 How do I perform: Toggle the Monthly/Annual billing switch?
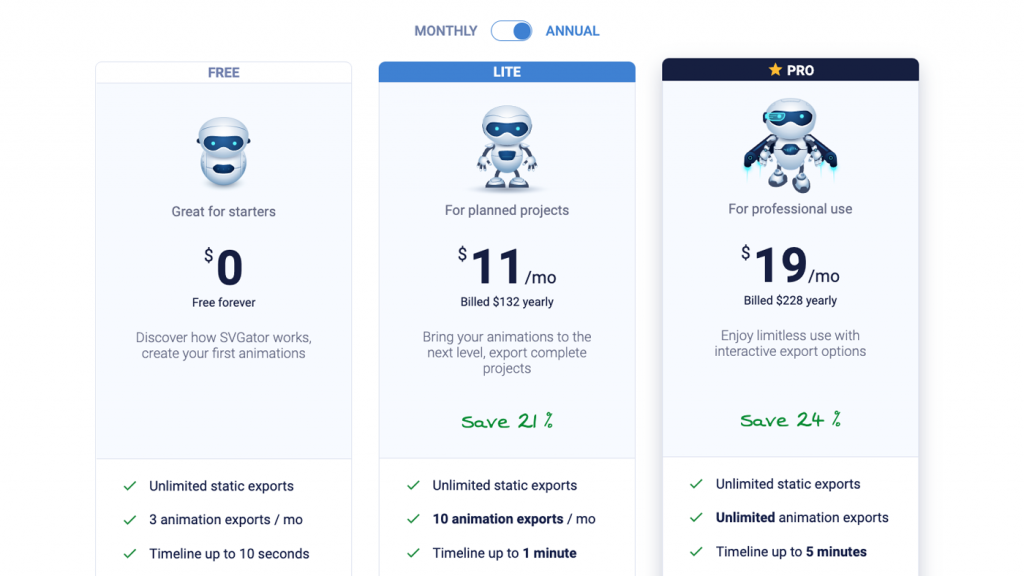point(511,31)
